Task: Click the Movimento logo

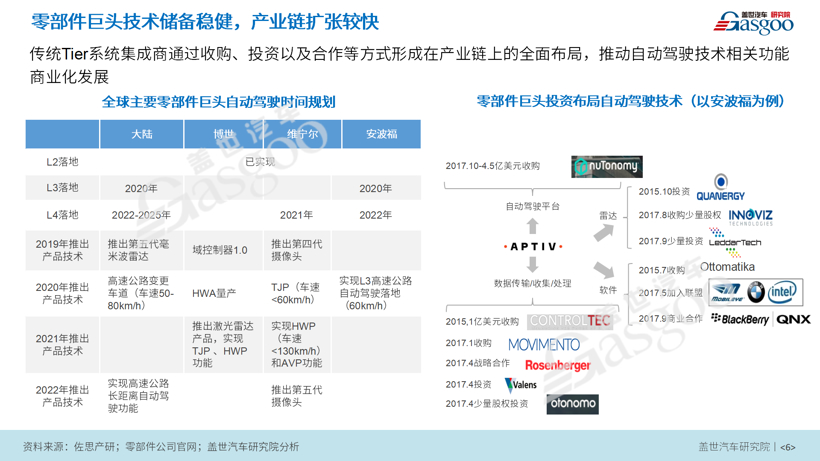Action: click(544, 344)
